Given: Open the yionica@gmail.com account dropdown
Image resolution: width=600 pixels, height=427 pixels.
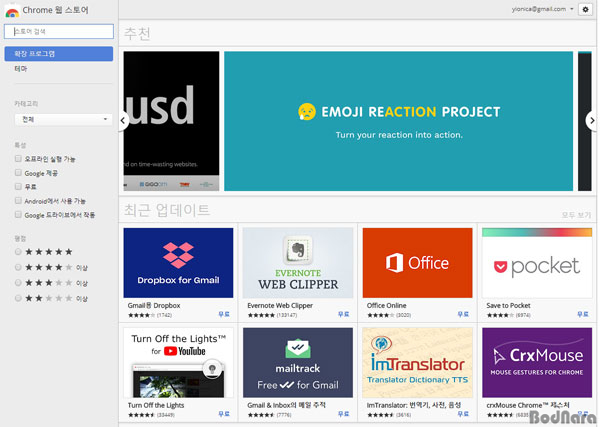Looking at the screenshot, I should click(x=543, y=9).
